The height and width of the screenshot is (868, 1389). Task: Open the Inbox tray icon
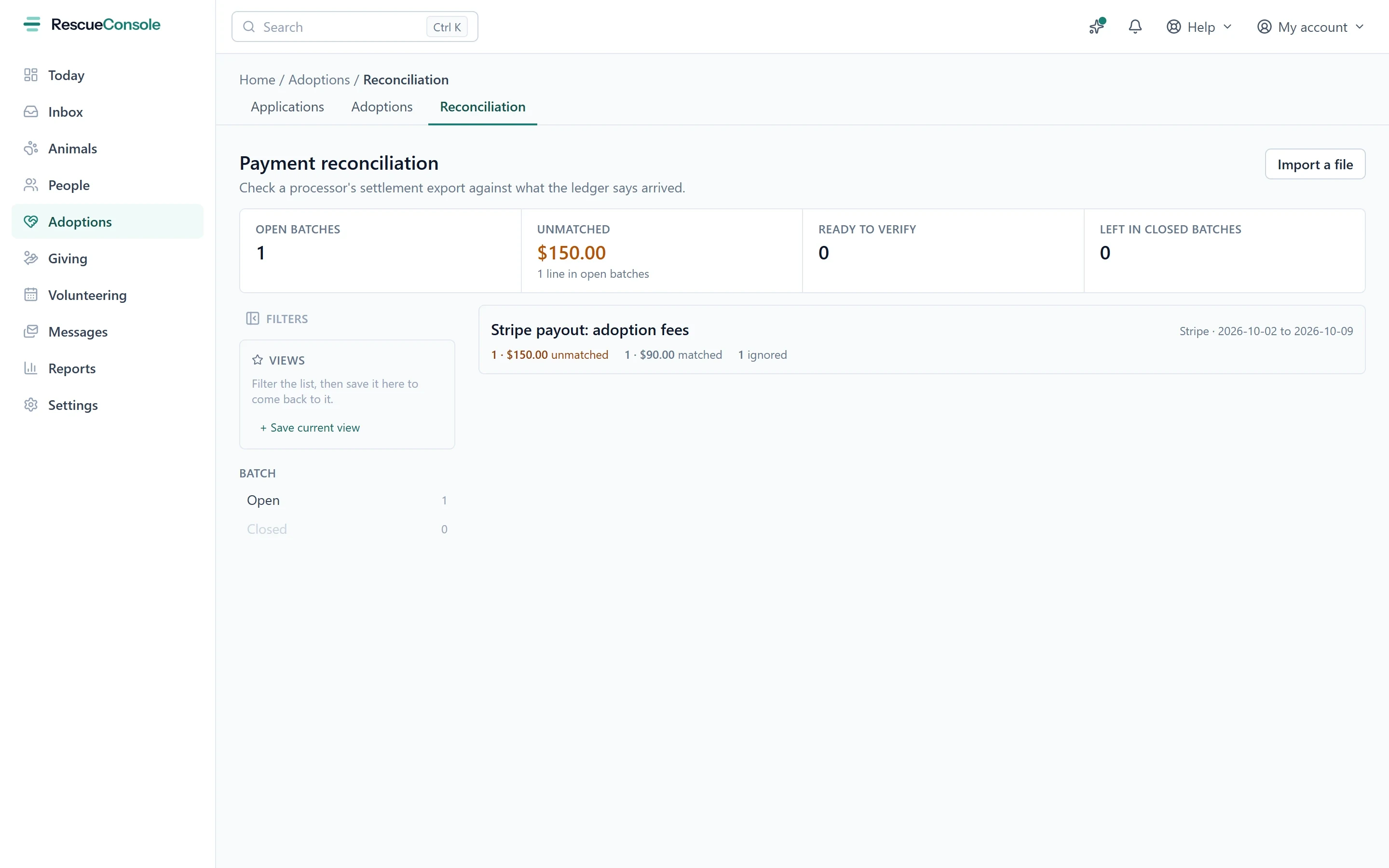click(x=31, y=112)
